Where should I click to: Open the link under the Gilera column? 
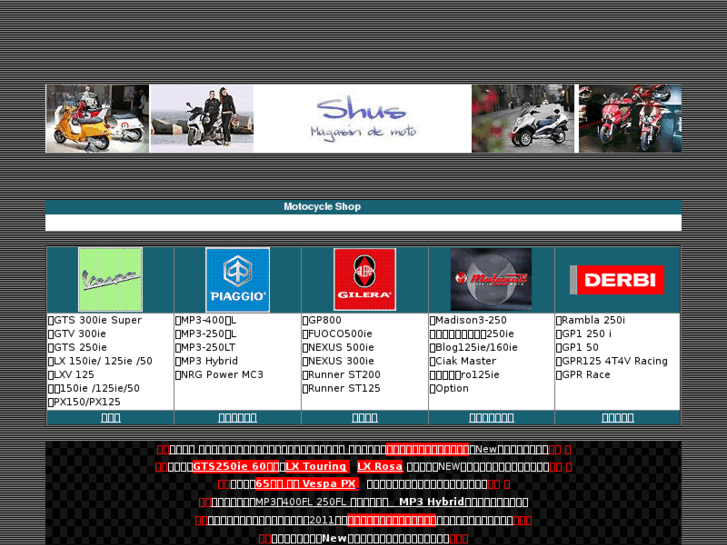[364, 418]
